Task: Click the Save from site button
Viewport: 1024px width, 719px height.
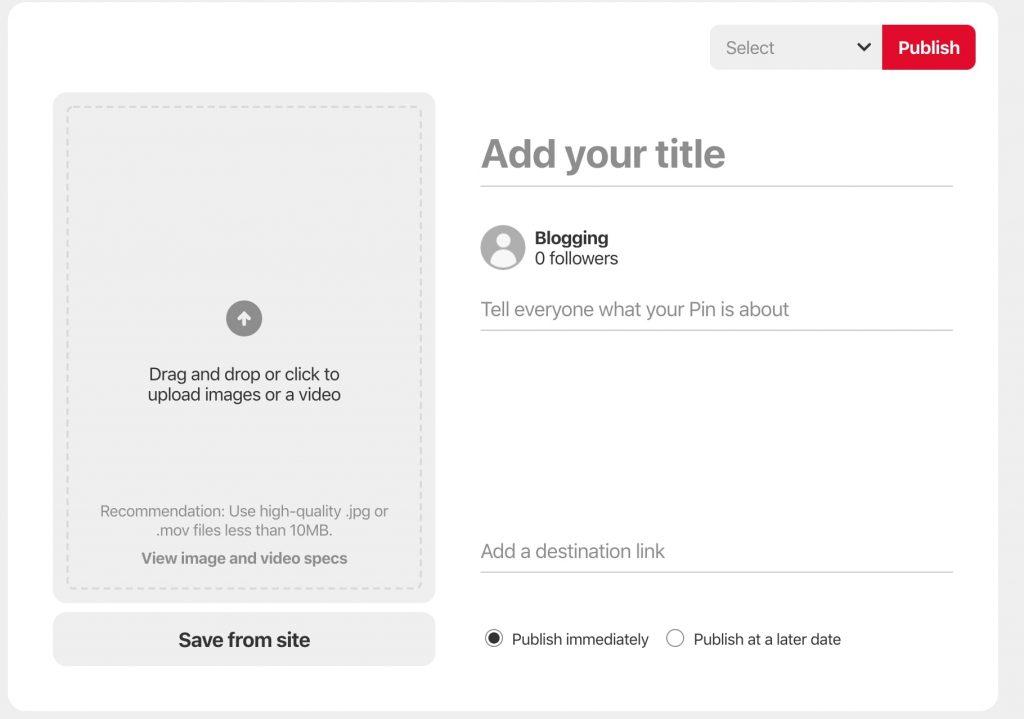Action: pos(244,639)
